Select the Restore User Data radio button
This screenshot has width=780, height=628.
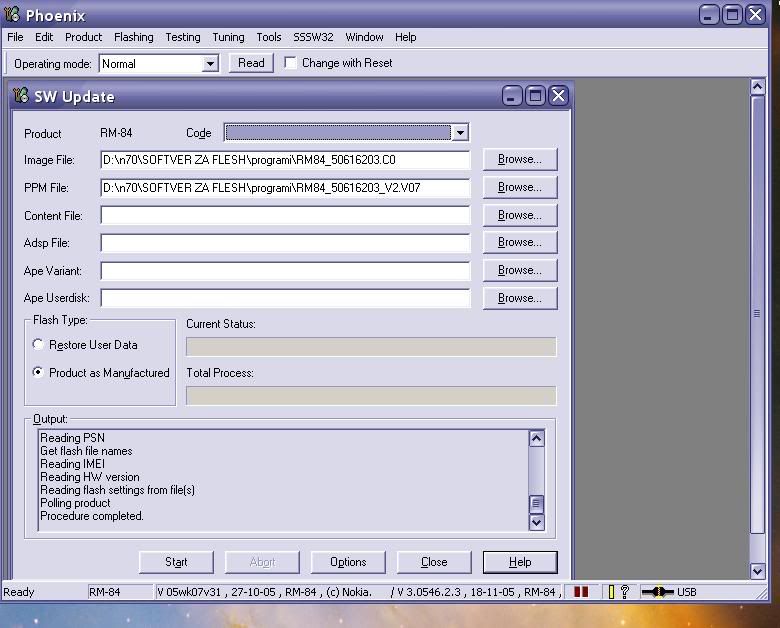coord(39,345)
